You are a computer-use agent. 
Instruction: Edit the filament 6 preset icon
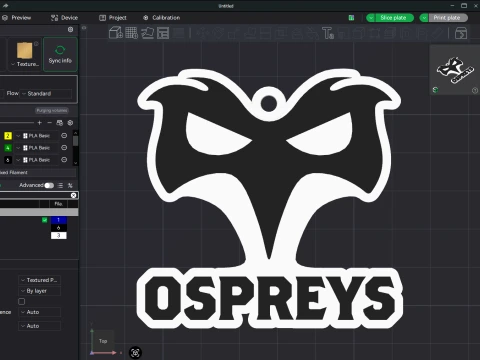(x=64, y=160)
